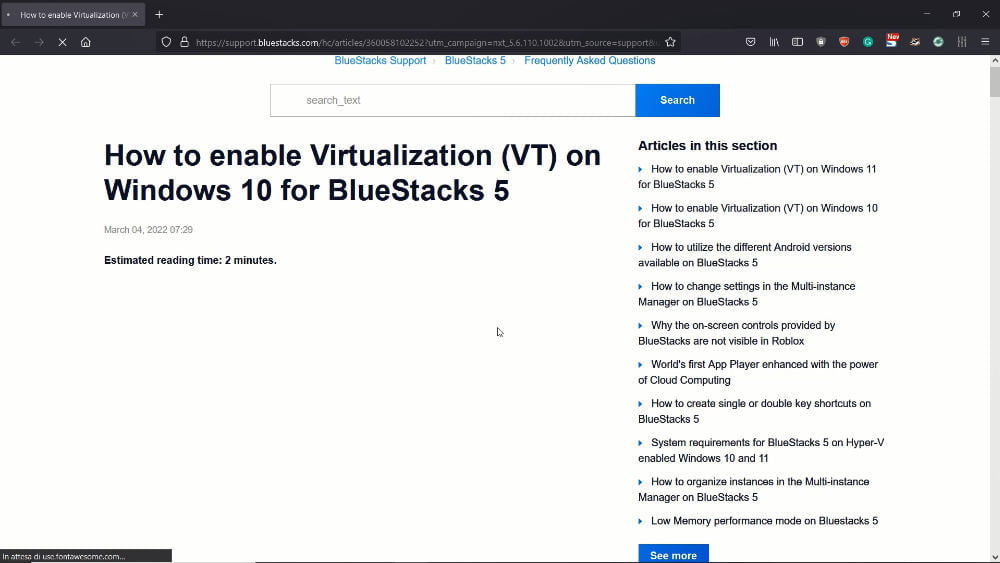Click the Estimated reading time text
1000x563 pixels.
pos(190,260)
